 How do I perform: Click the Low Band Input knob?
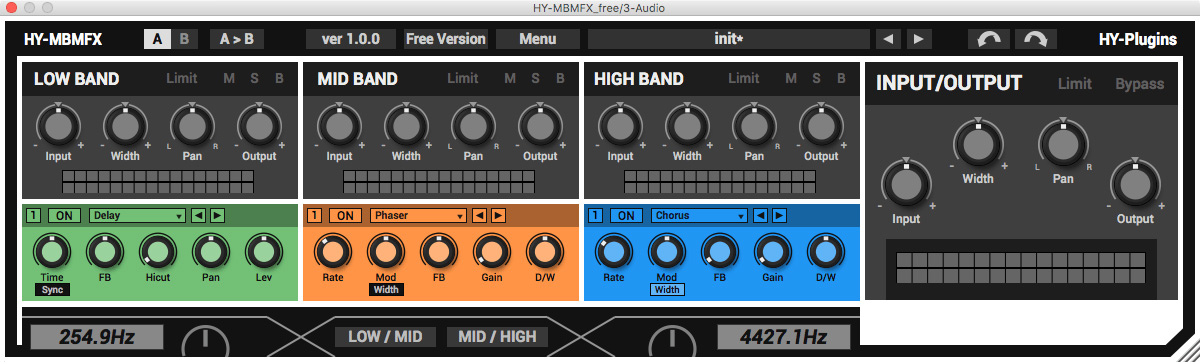[57, 127]
